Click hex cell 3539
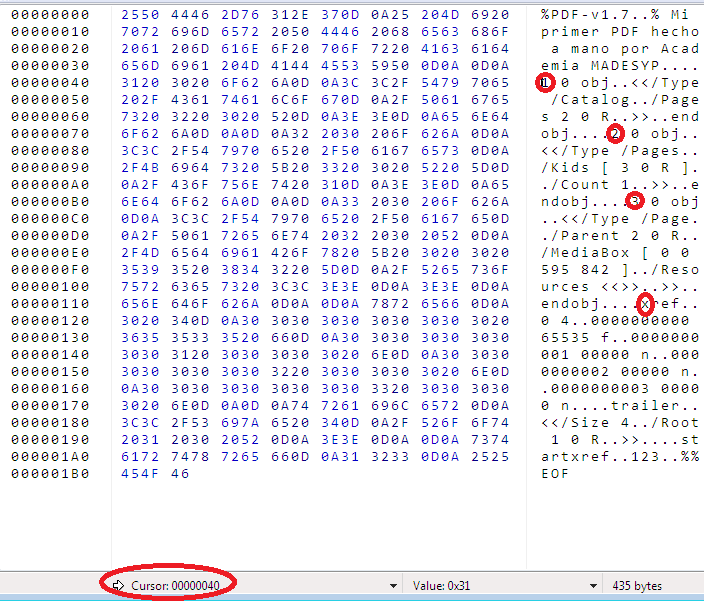 point(140,270)
